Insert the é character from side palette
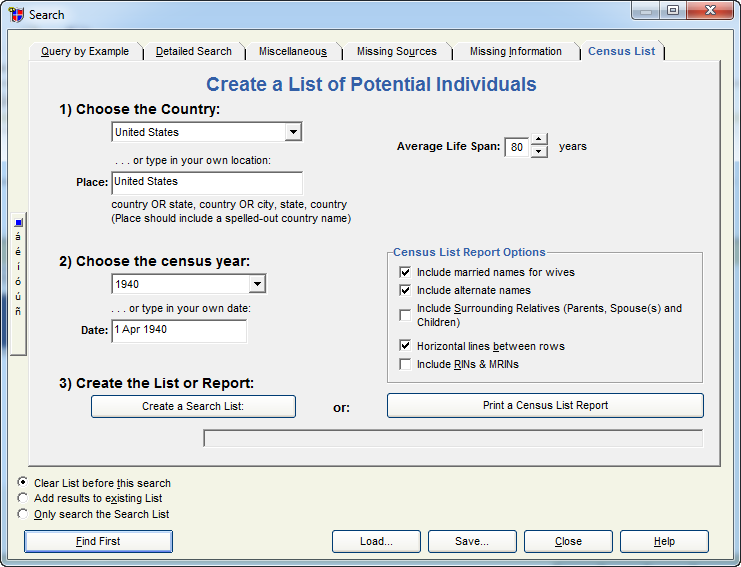The width and height of the screenshot is (741, 567). point(18,251)
